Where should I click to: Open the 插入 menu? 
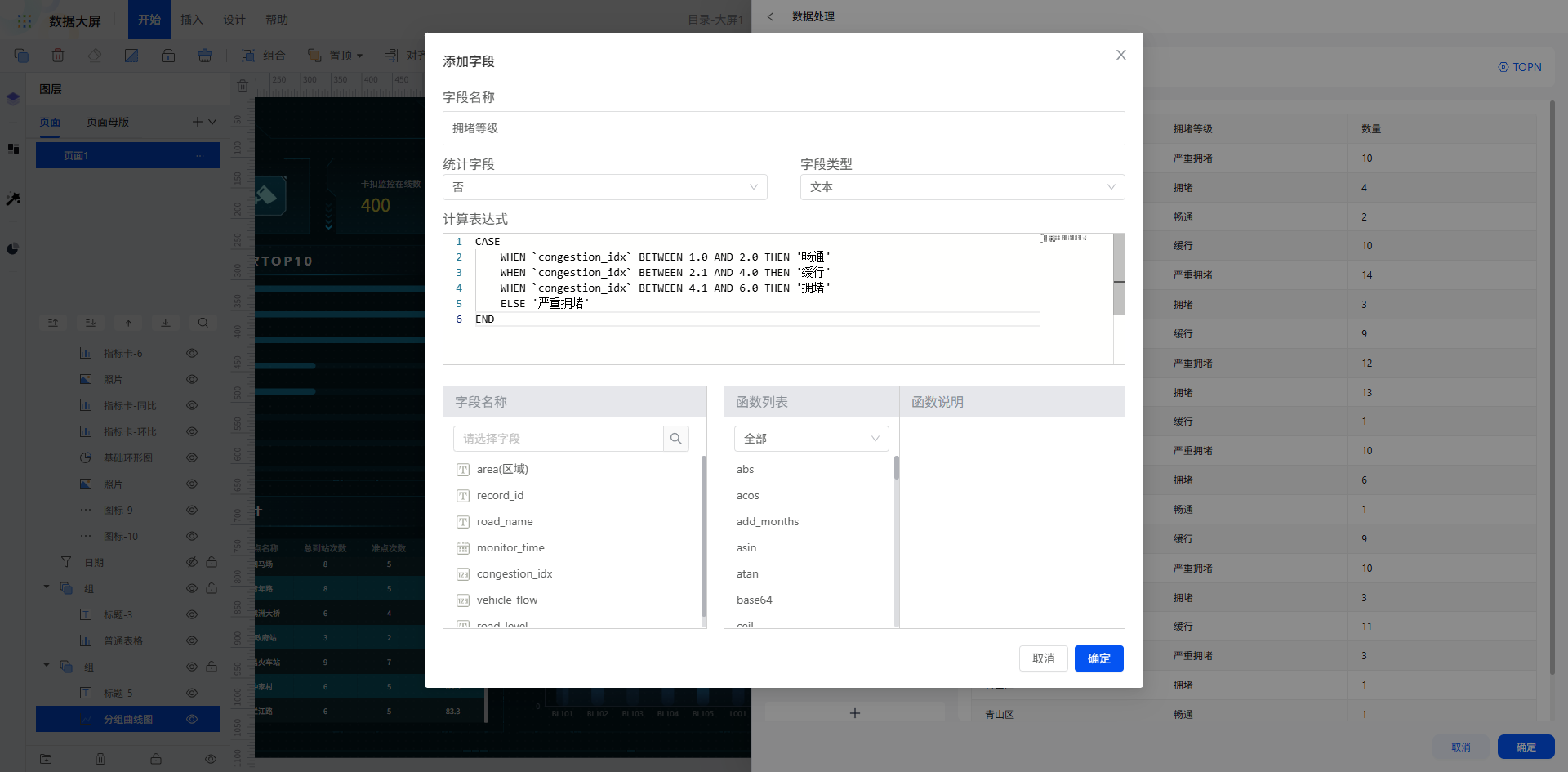pos(192,20)
